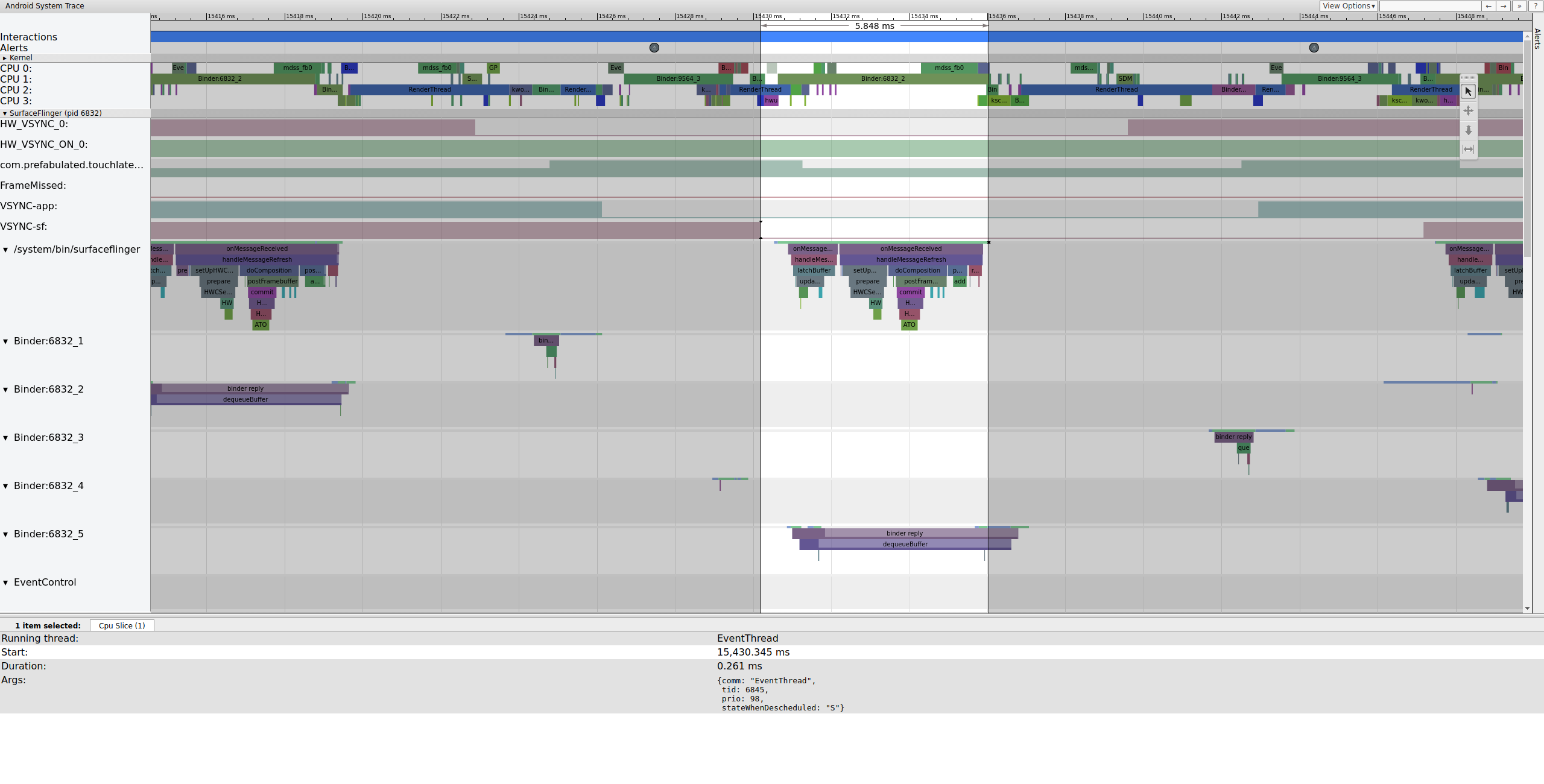1544x784 pixels.
Task: Click the alert dot near 15444 ms
Action: coord(1314,47)
